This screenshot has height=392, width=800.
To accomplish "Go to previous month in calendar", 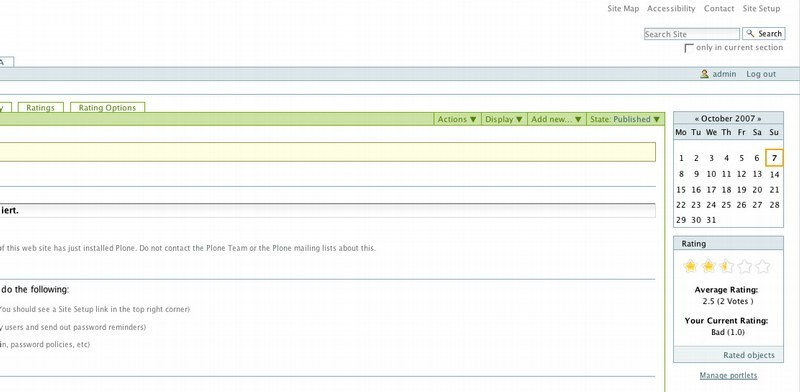I will (696, 118).
